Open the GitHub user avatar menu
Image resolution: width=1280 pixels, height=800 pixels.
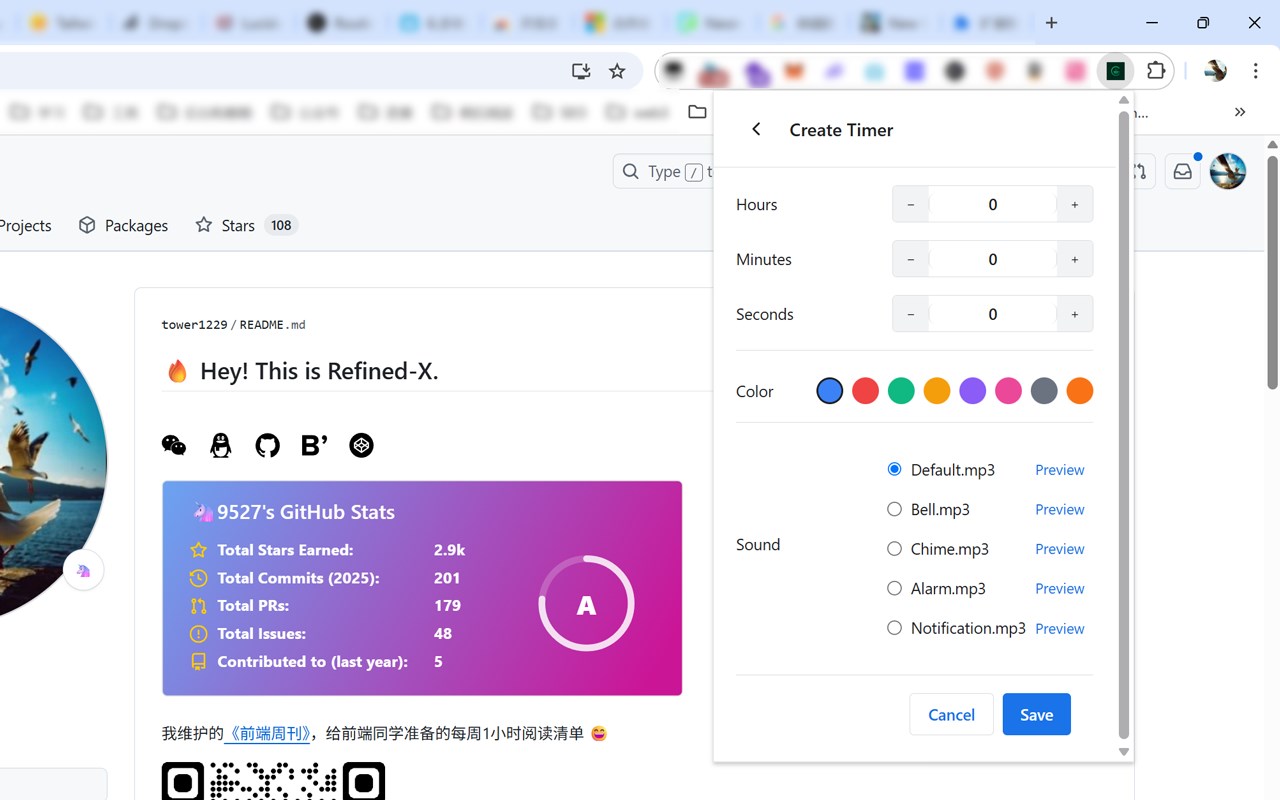pyautogui.click(x=1228, y=172)
